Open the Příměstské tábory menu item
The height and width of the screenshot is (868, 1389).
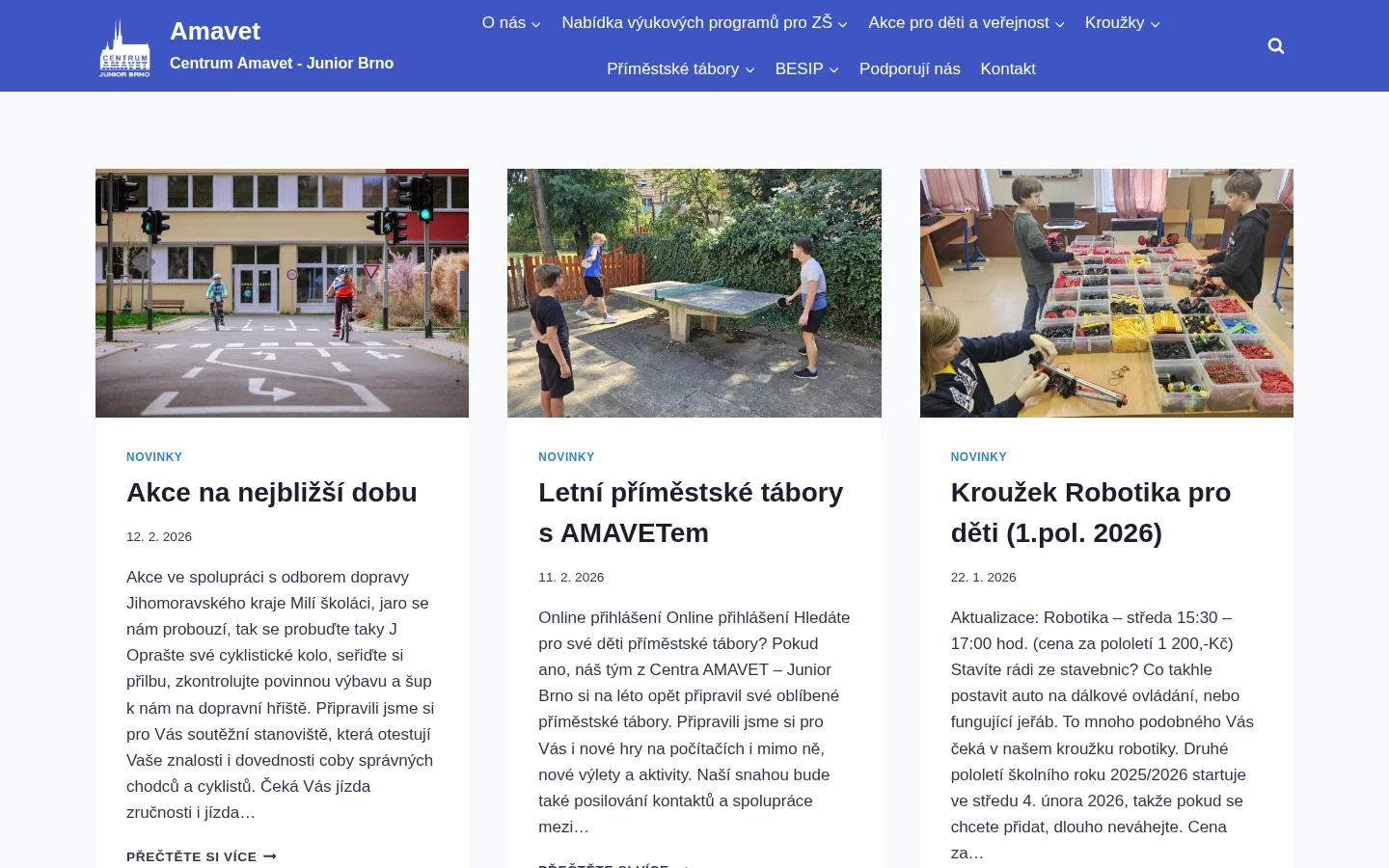(x=672, y=68)
